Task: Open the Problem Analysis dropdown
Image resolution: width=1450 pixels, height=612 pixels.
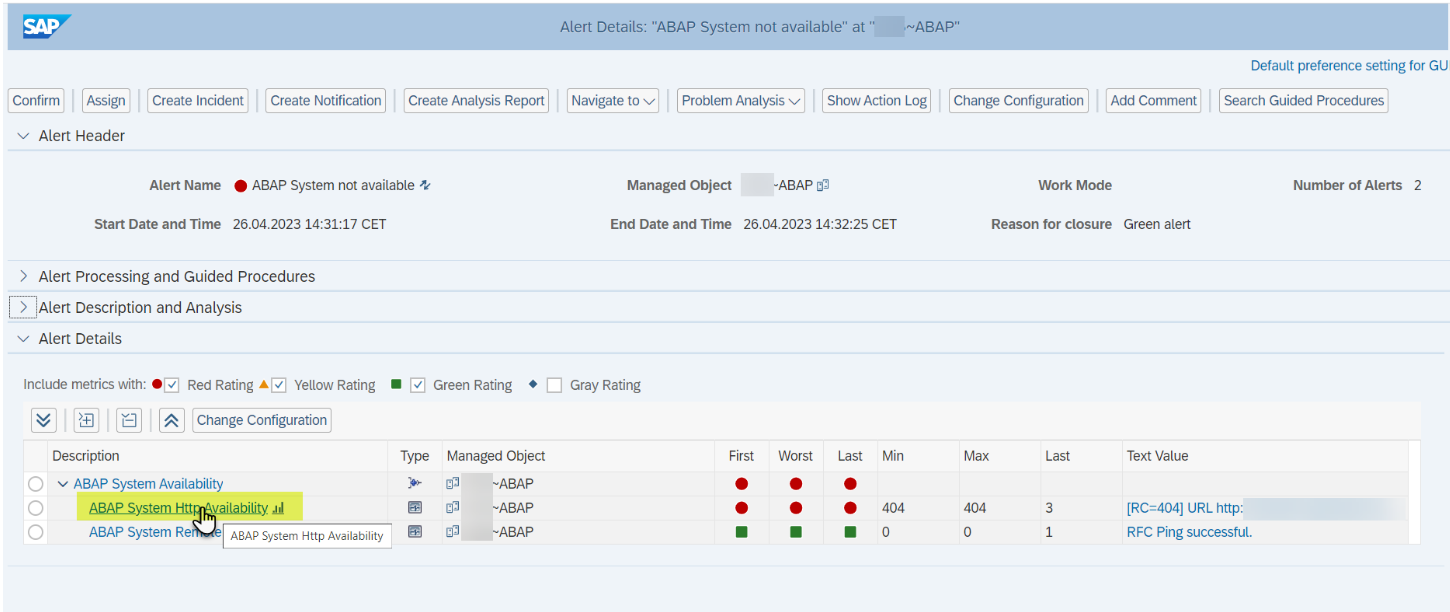Action: point(742,100)
